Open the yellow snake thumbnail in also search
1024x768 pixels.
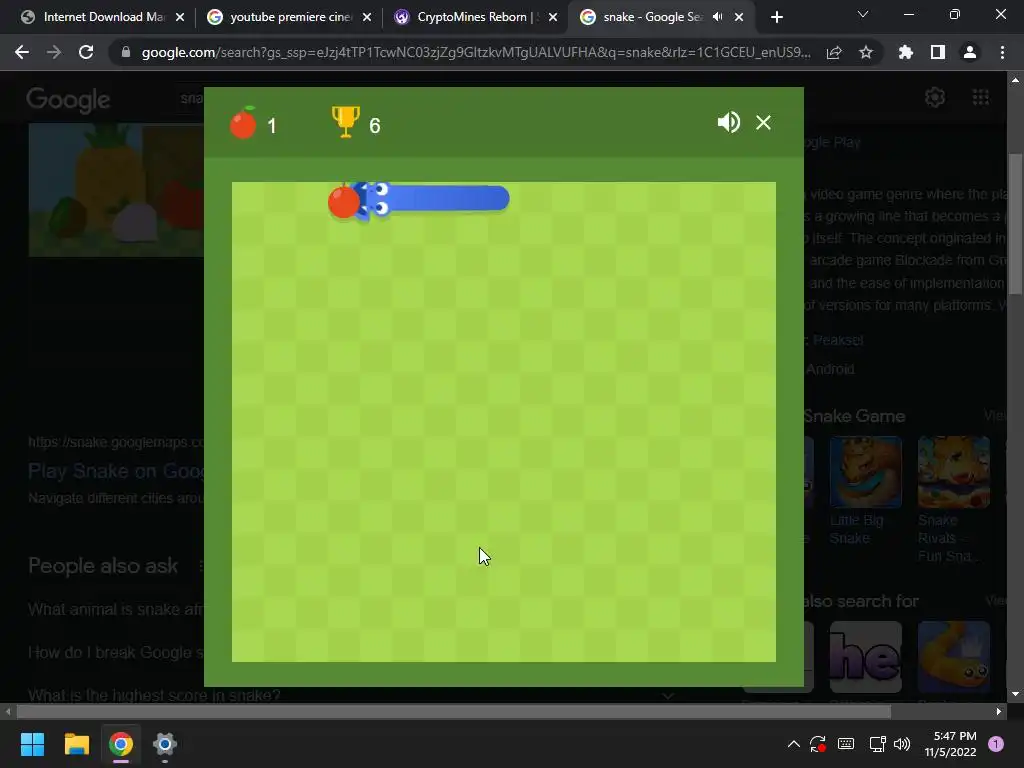pyautogui.click(x=953, y=657)
